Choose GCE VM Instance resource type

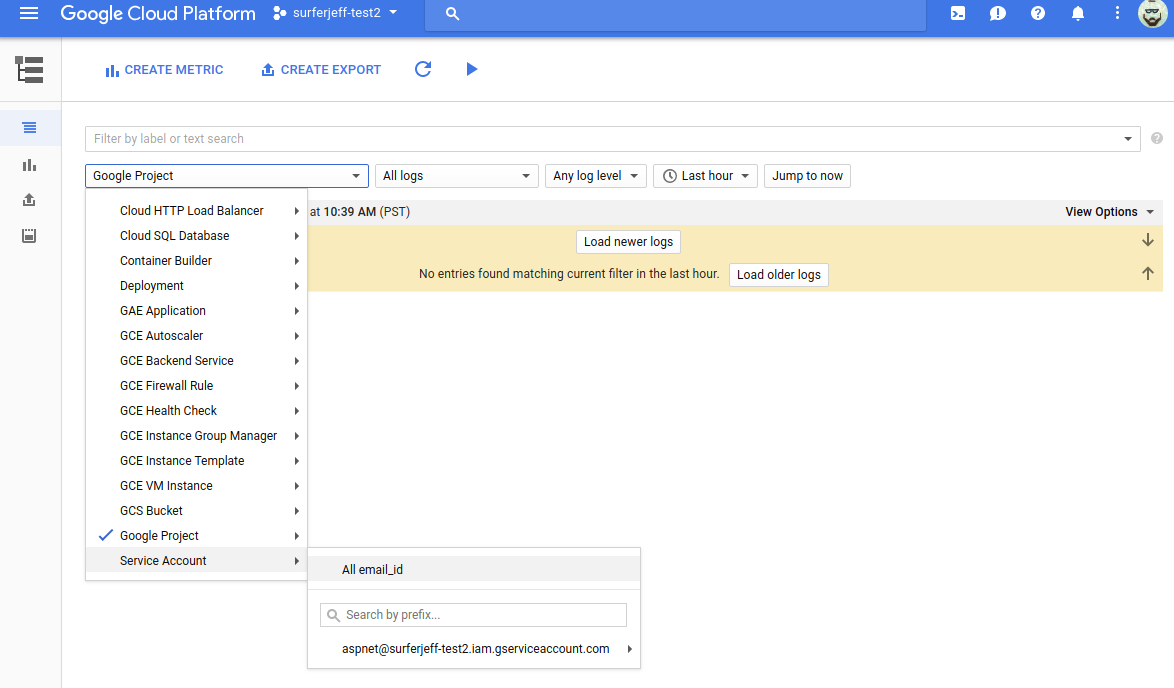click(166, 485)
